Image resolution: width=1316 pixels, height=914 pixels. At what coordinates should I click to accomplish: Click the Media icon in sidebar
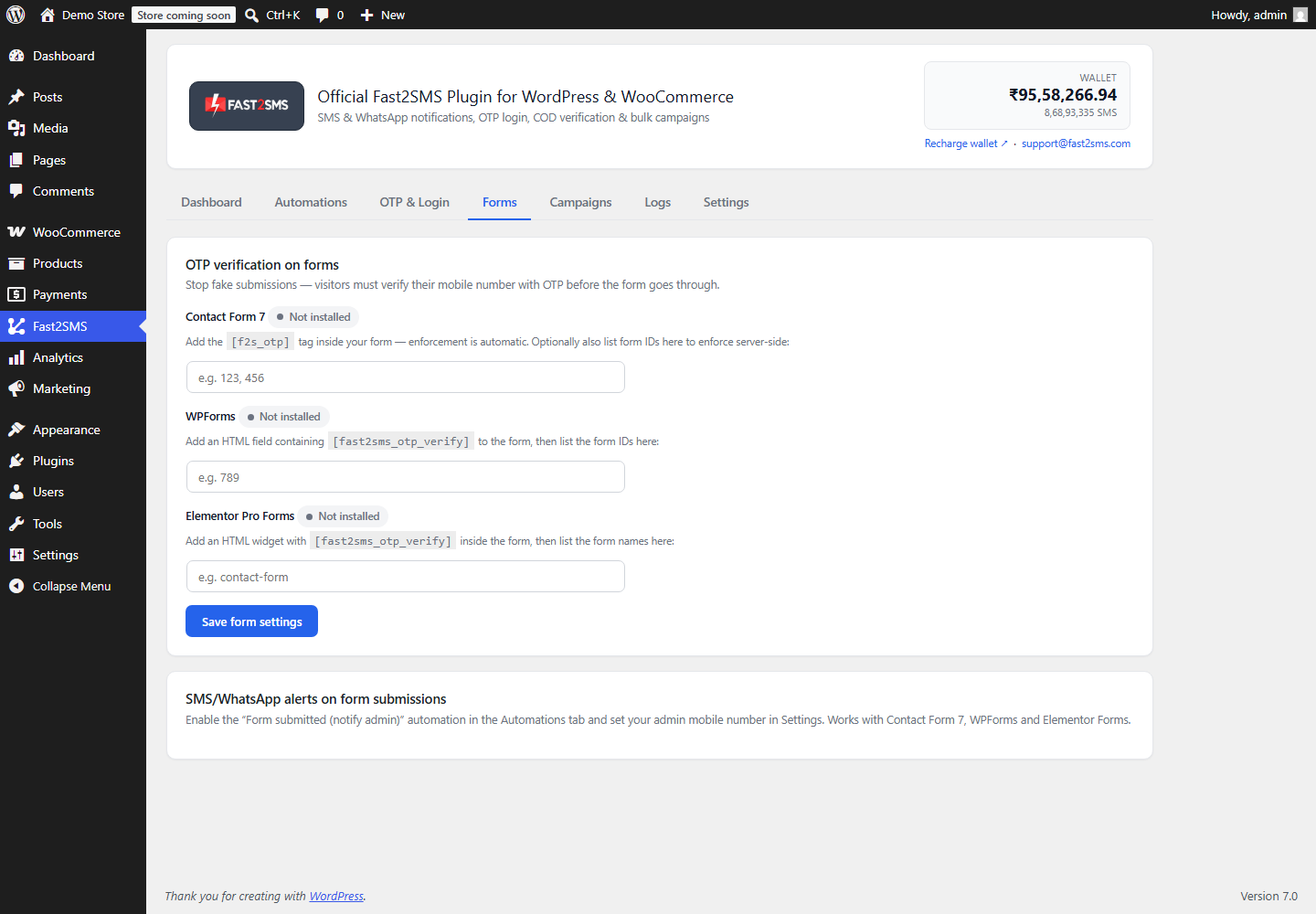coord(16,128)
